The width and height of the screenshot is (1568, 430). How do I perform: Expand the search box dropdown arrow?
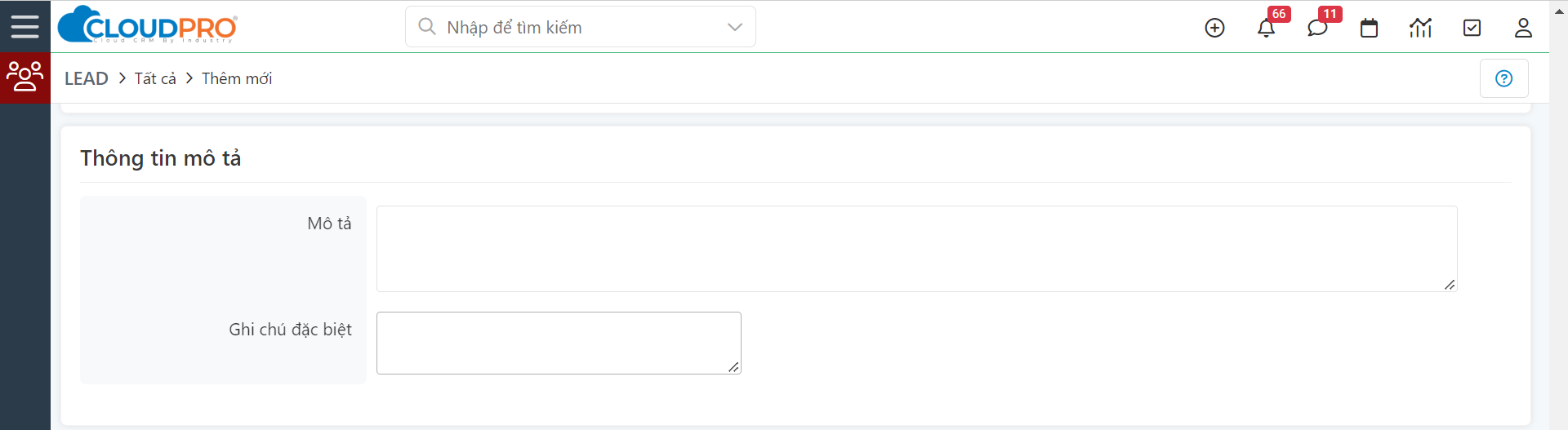click(x=735, y=27)
